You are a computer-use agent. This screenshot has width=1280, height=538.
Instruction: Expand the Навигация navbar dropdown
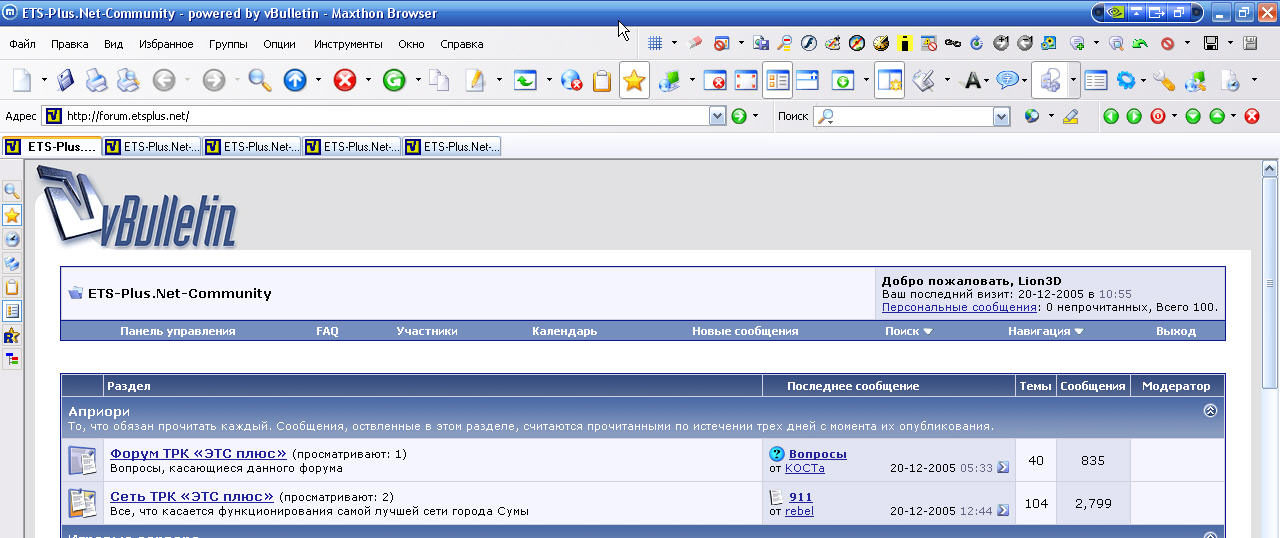1045,331
